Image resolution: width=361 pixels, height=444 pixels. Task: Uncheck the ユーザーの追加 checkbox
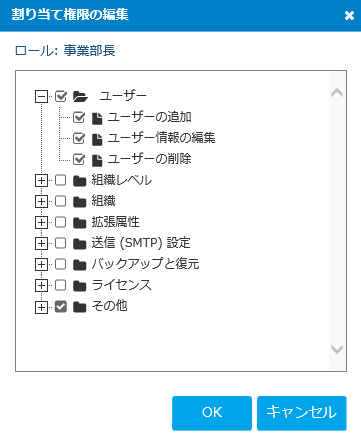79,117
